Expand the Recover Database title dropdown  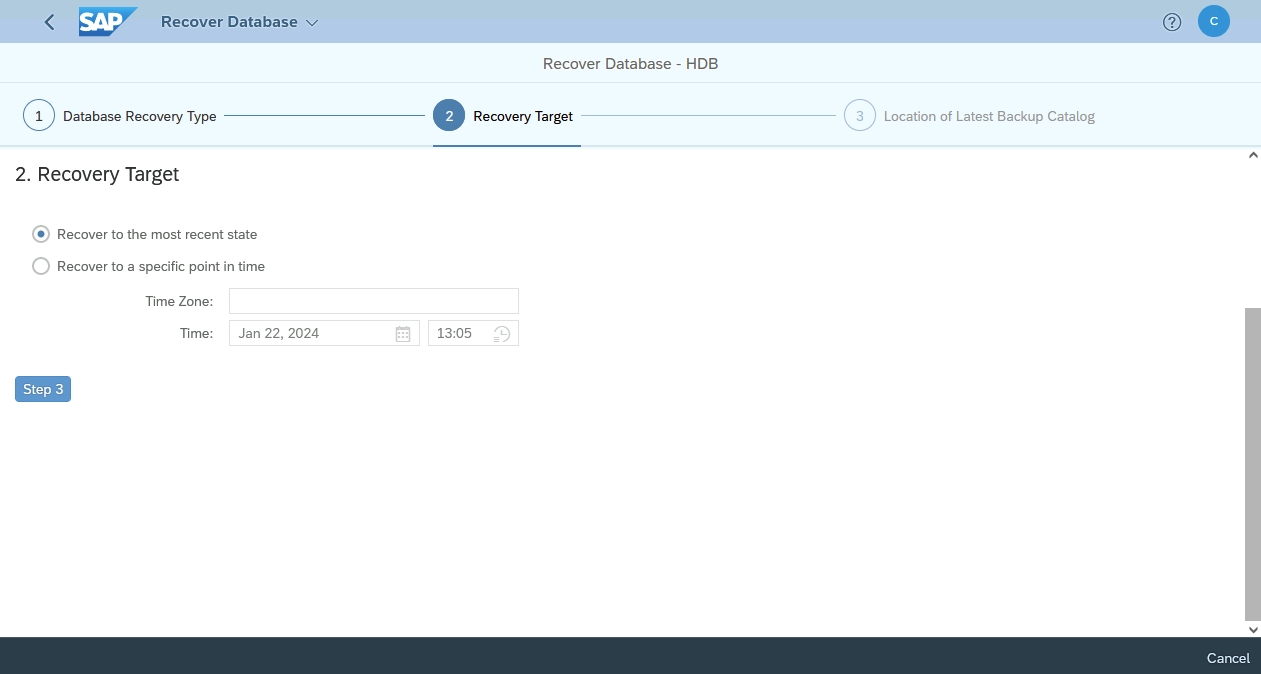point(311,22)
